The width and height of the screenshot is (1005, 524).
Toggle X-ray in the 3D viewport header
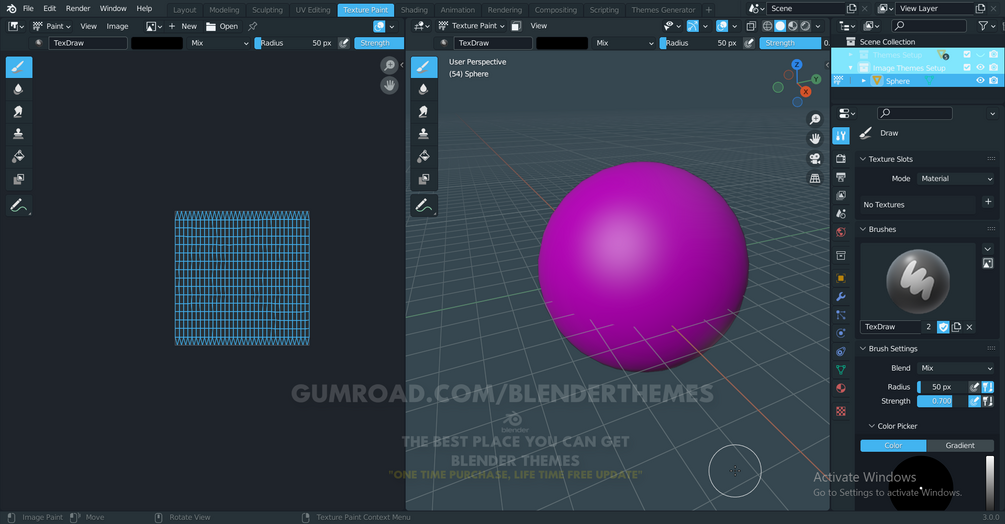751,26
